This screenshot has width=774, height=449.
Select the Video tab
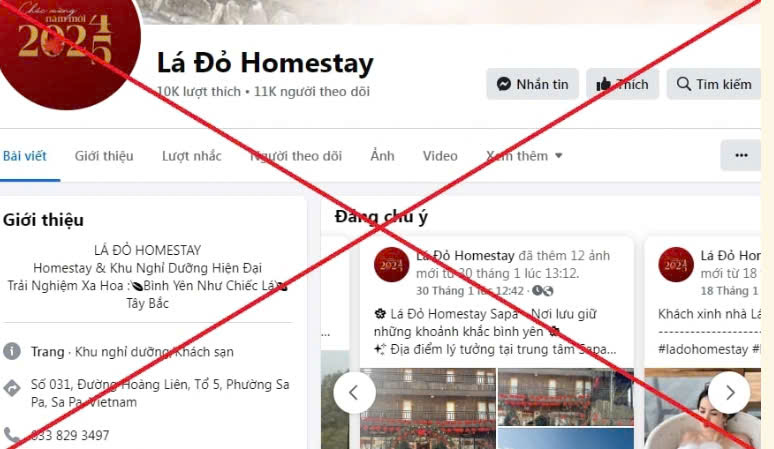tap(440, 156)
